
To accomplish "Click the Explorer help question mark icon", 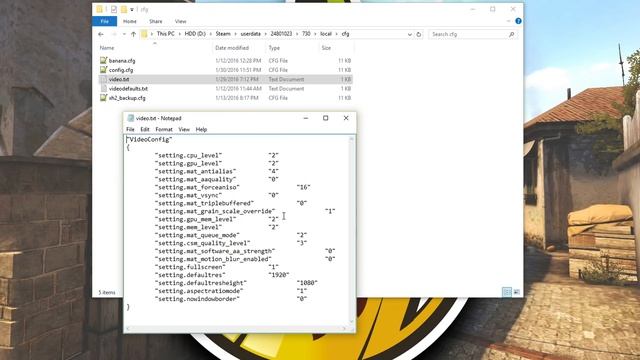I will point(518,21).
